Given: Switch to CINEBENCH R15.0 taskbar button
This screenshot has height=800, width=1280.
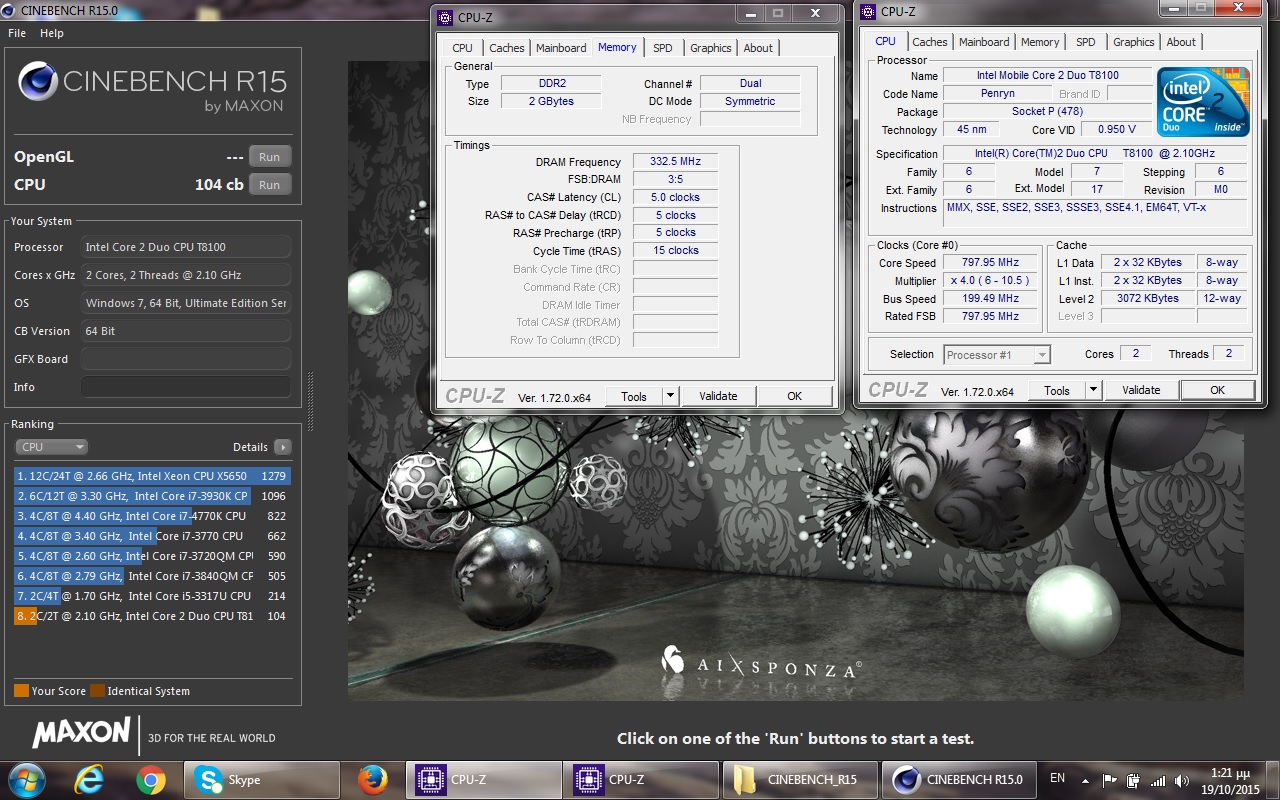Looking at the screenshot, I should tap(957, 780).
